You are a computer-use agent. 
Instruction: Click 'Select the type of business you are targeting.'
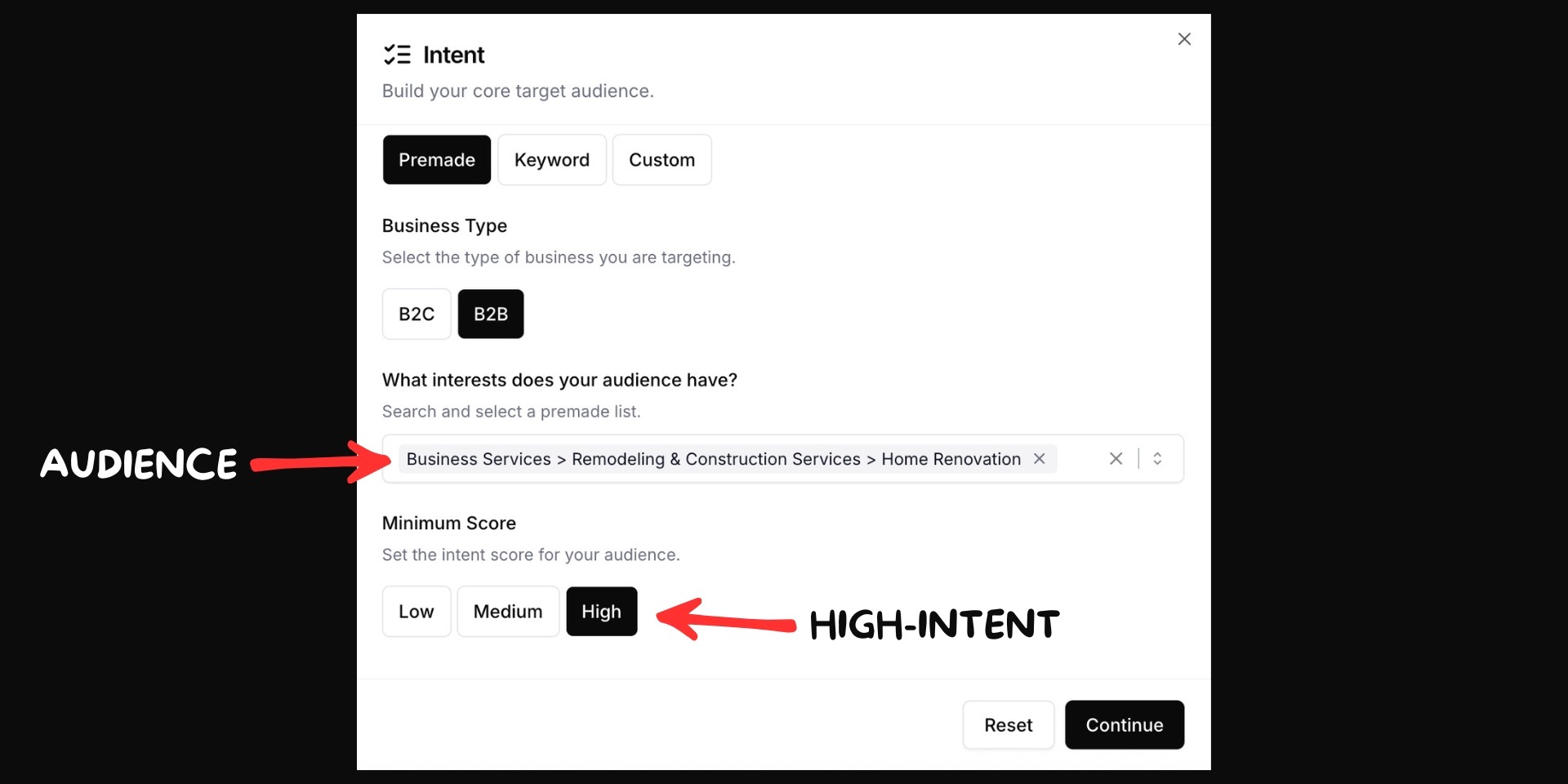(x=559, y=257)
